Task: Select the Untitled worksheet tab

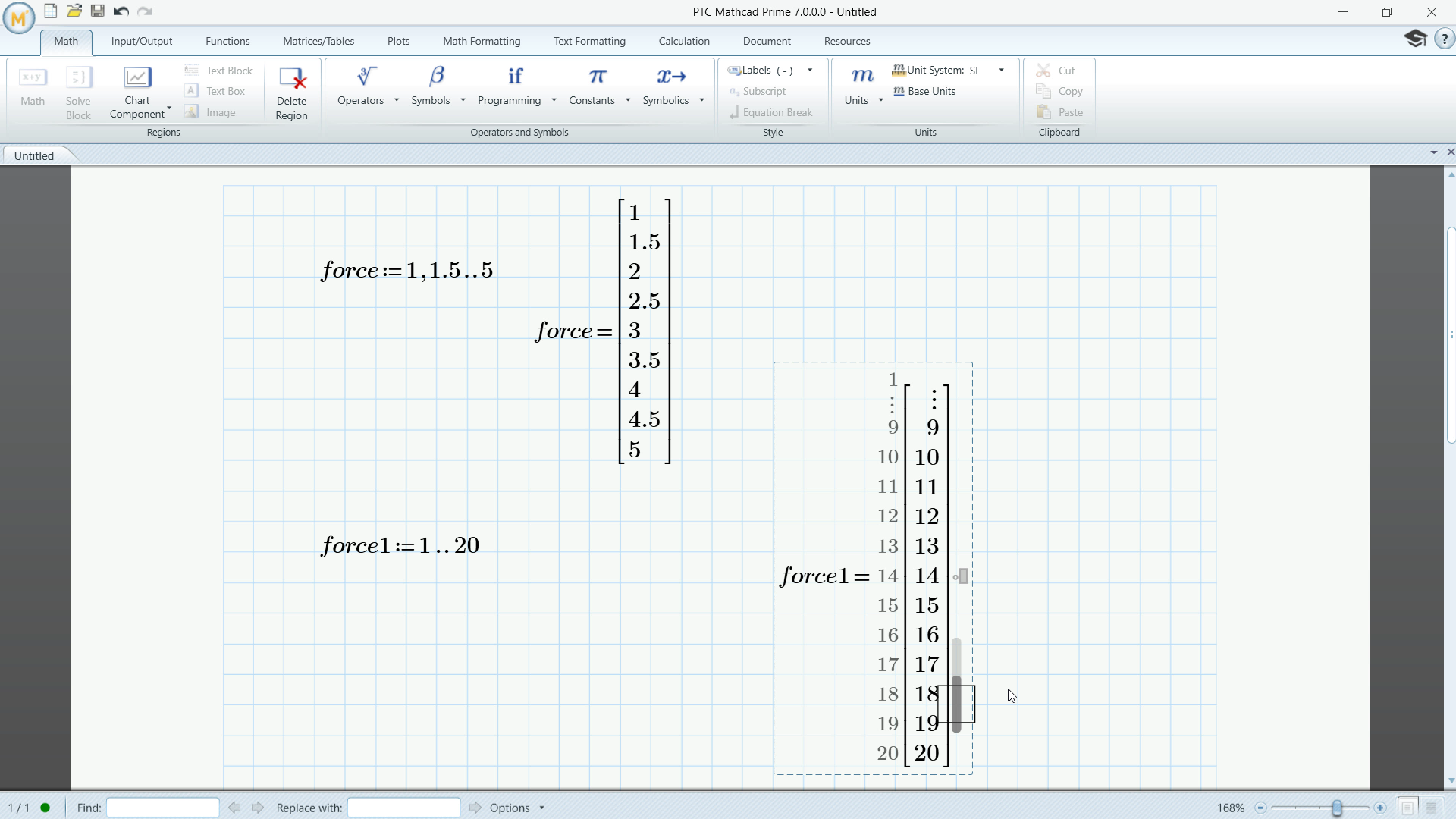Action: coord(35,155)
